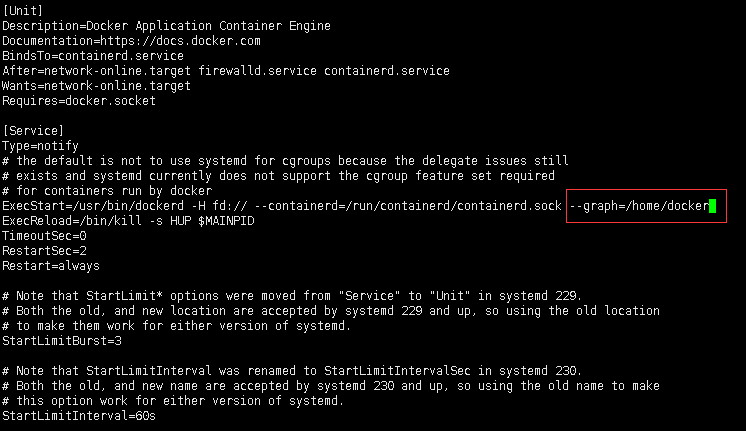Click the Description=Docker Application Container Engine line
Viewport: 746px width, 431px height.
tap(166, 25)
